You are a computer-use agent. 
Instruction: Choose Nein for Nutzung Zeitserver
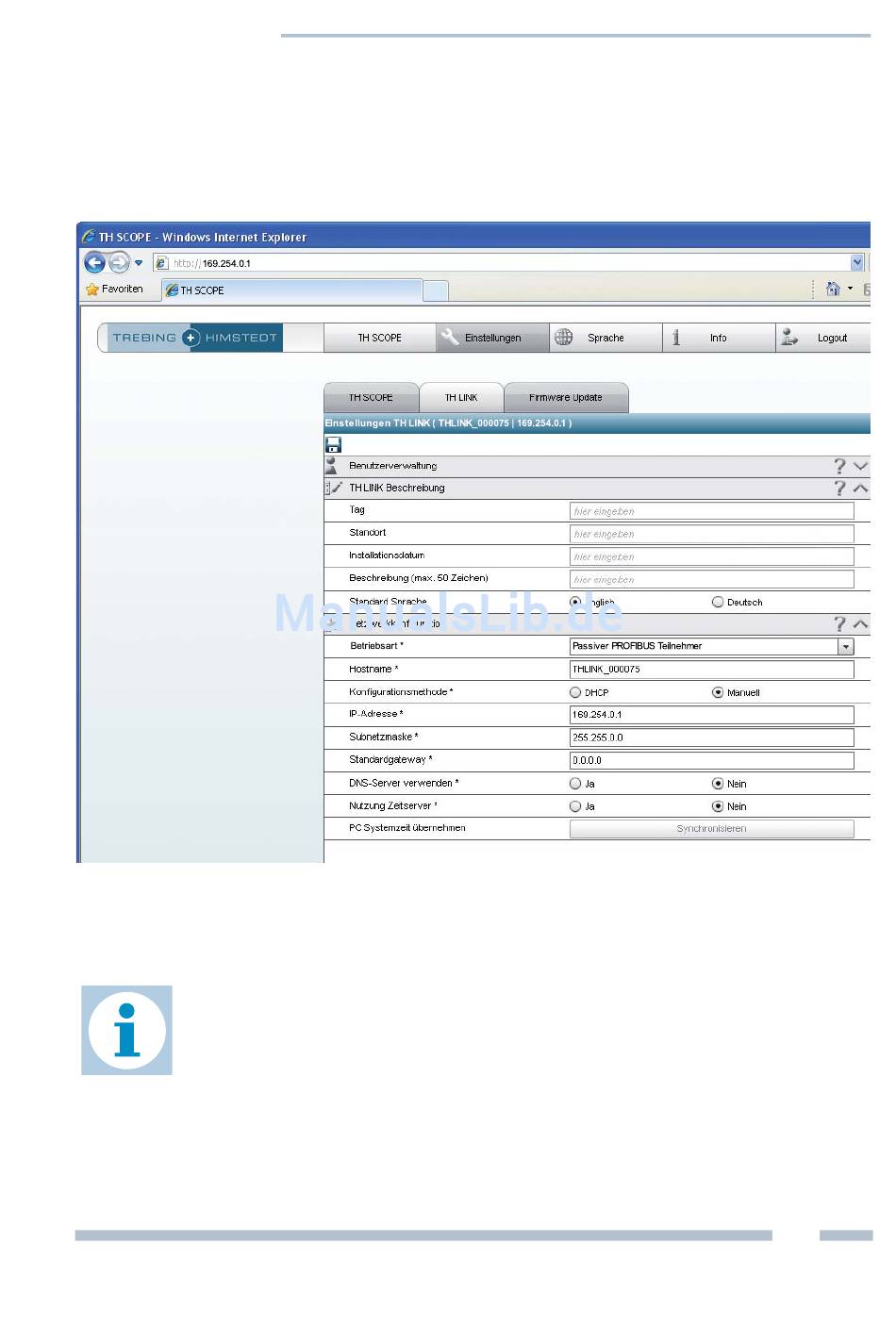click(x=718, y=806)
